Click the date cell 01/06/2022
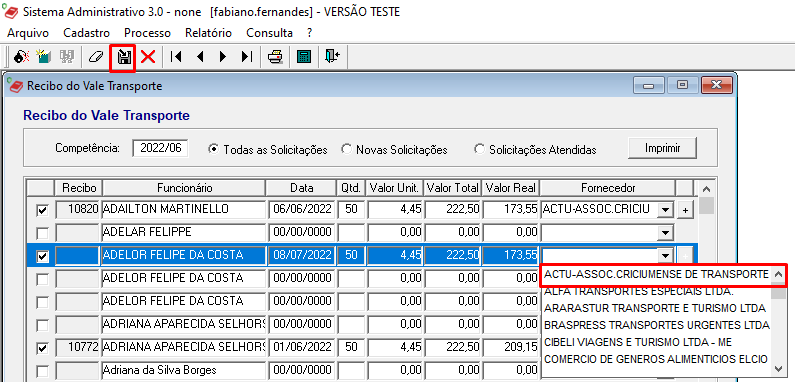Screen dimensions: 795x382 pos(302,347)
